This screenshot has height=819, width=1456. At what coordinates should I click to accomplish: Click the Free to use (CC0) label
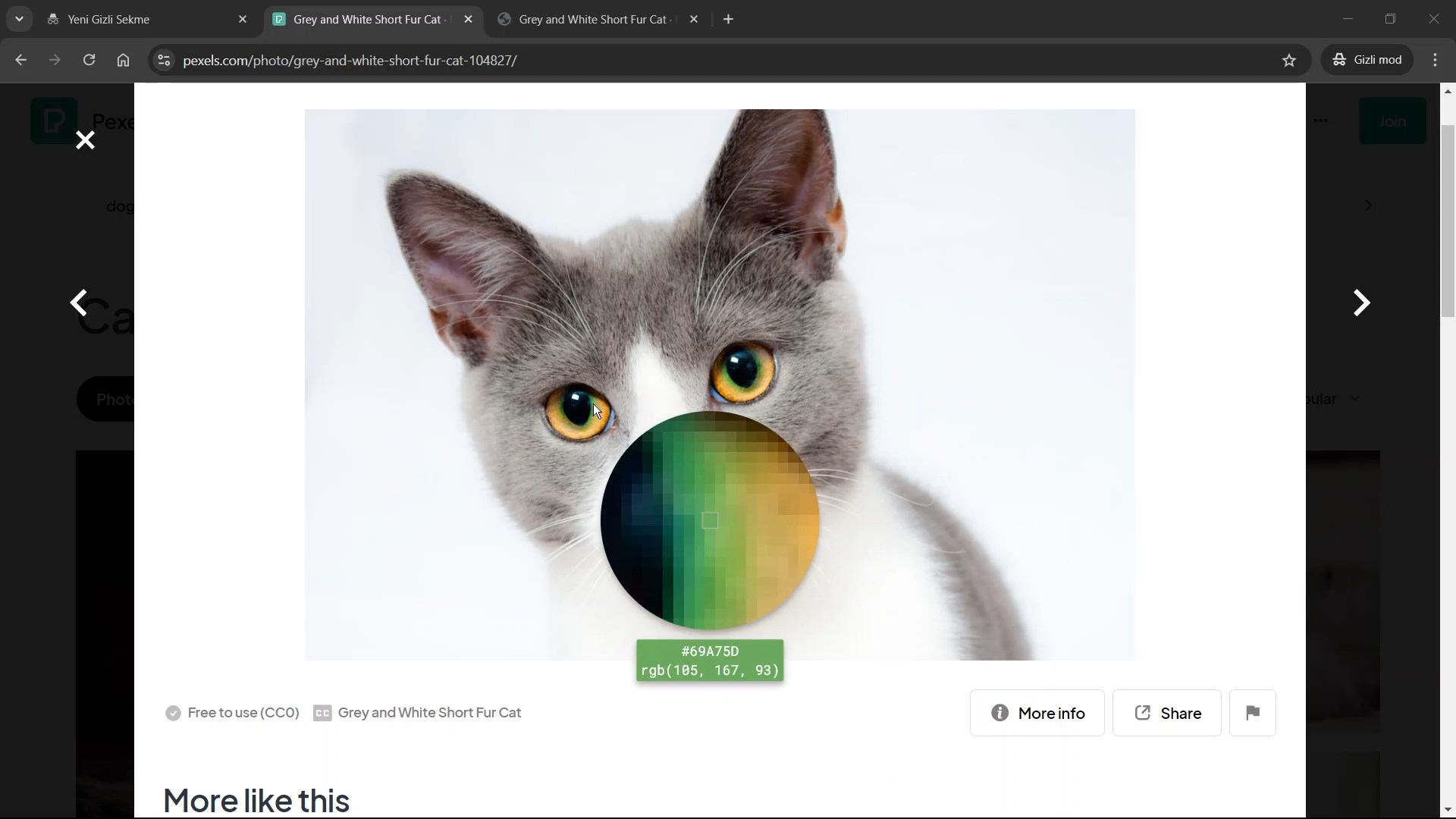point(243,713)
